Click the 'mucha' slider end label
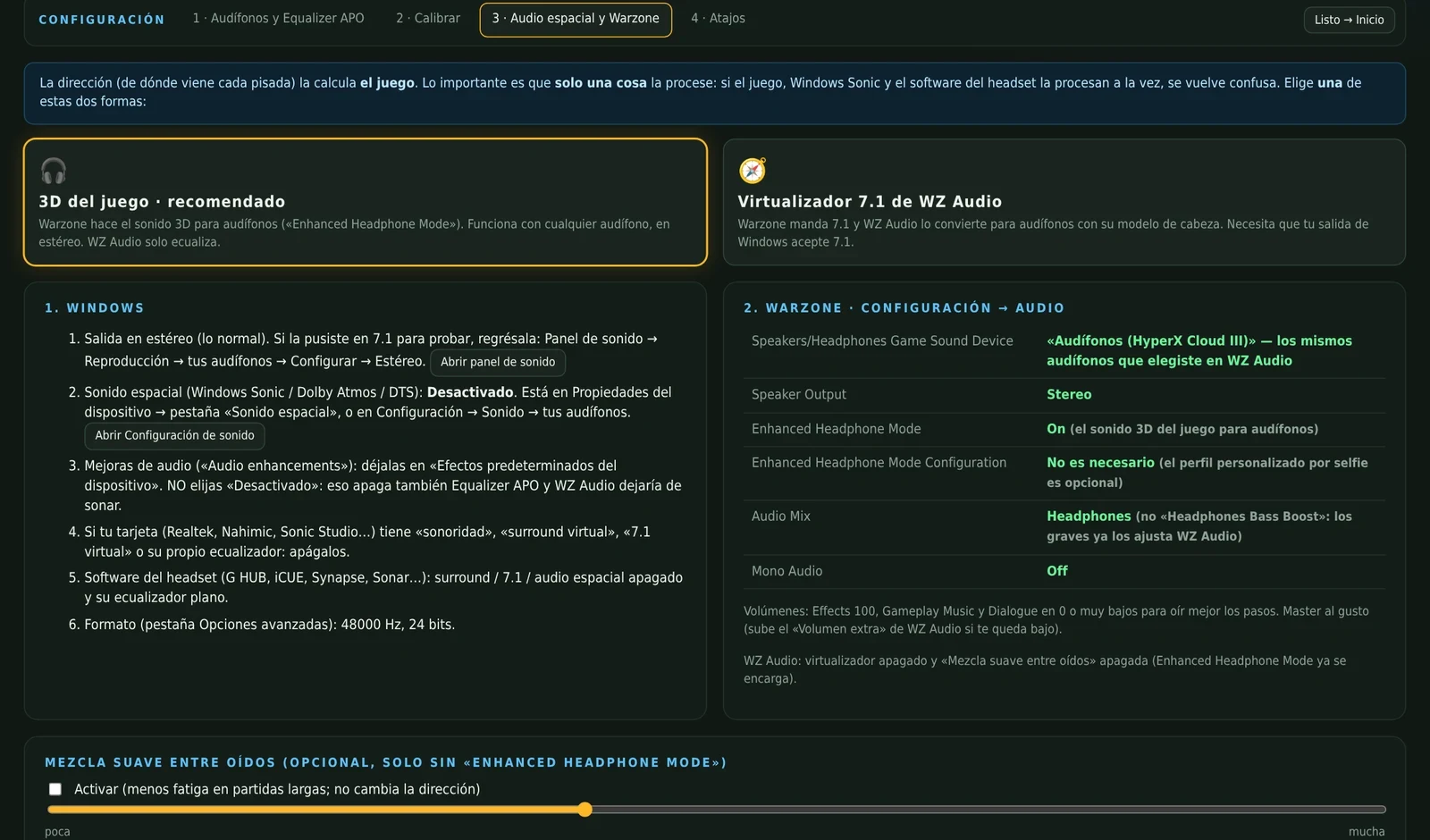Image resolution: width=1430 pixels, height=840 pixels. 1367,832
